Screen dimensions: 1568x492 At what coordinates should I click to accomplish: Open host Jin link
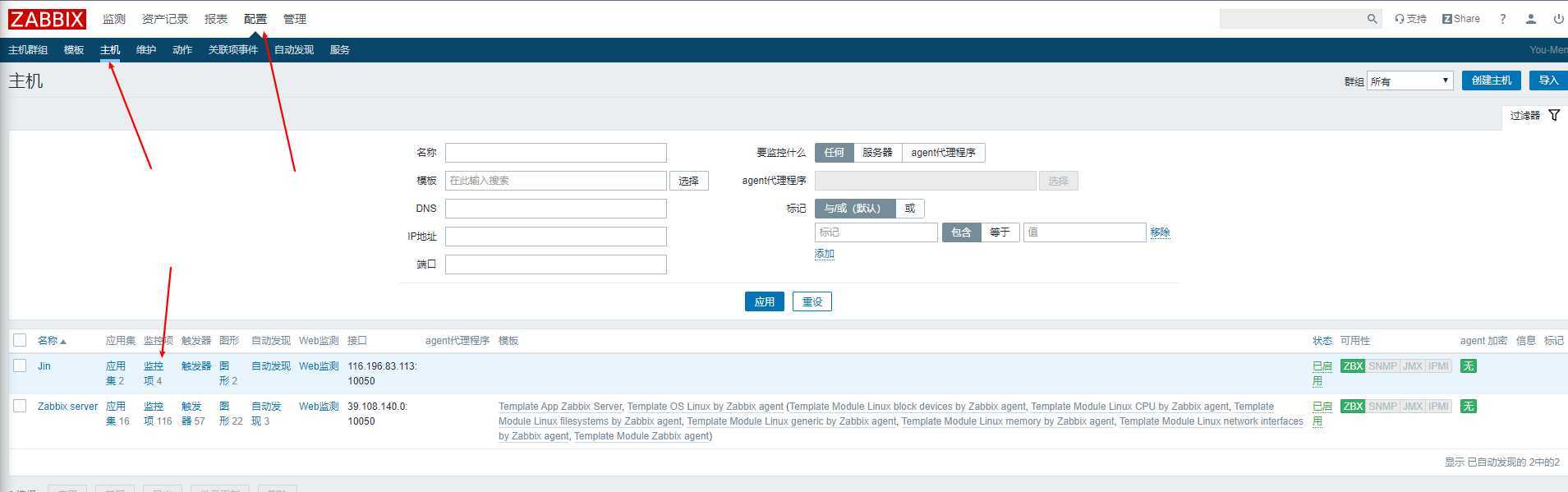pos(44,366)
